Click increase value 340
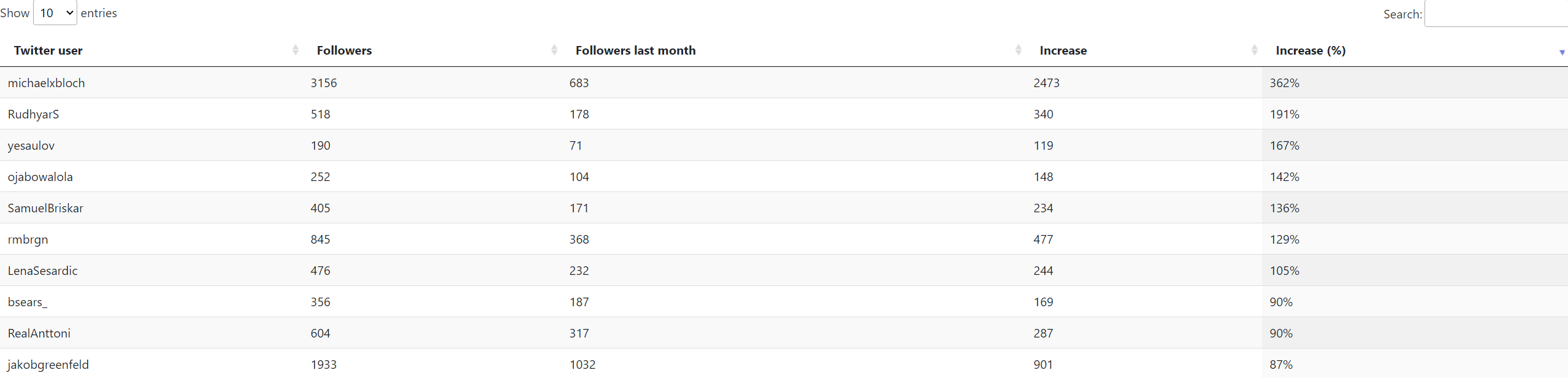Screen dimensions: 1568x378 point(1043,114)
